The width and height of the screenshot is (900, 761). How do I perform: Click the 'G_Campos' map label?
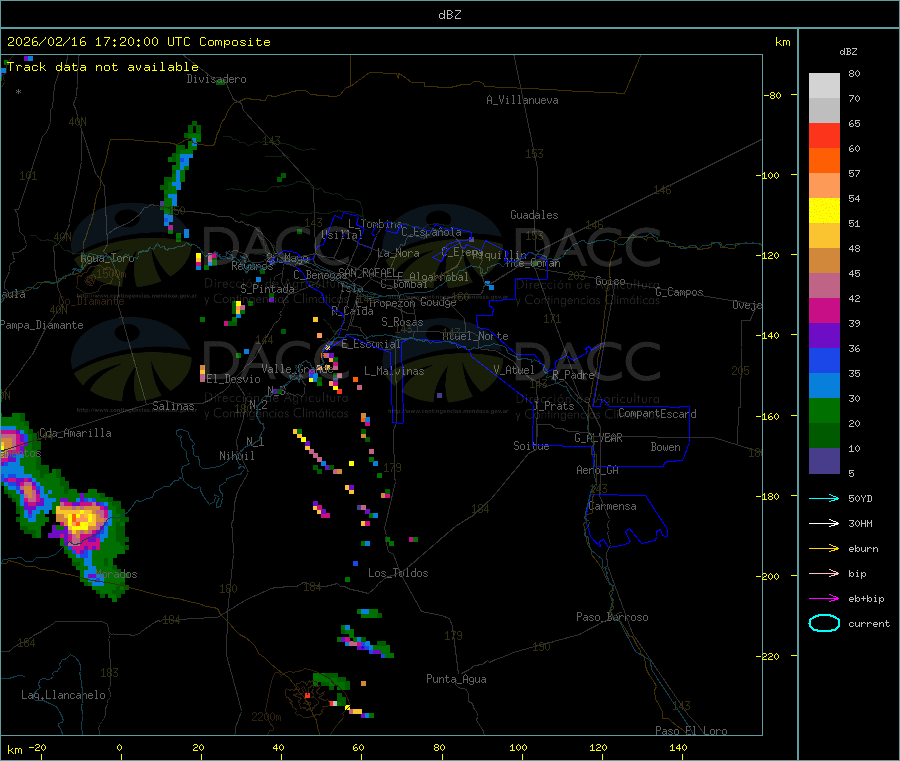coord(679,292)
